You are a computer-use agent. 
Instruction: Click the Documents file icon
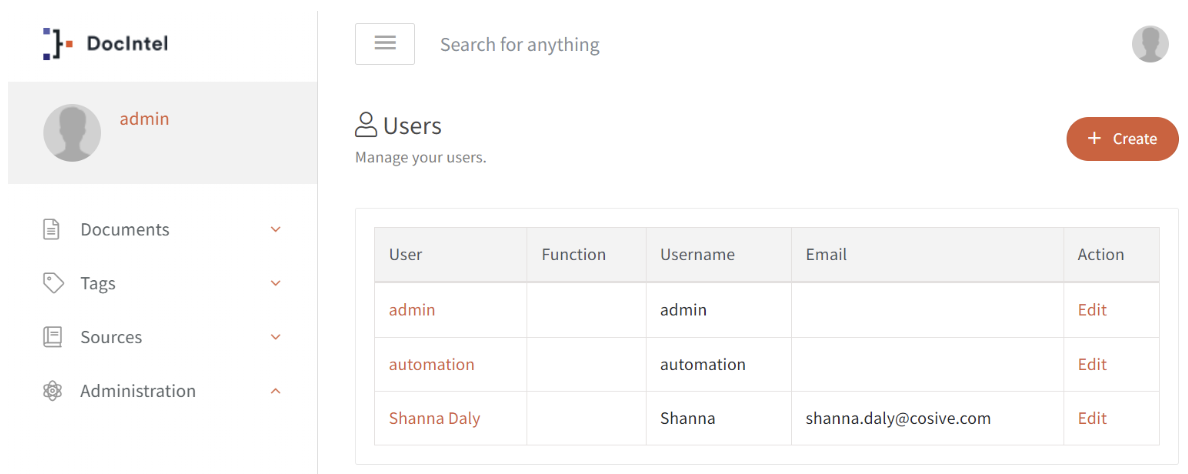coord(52,230)
